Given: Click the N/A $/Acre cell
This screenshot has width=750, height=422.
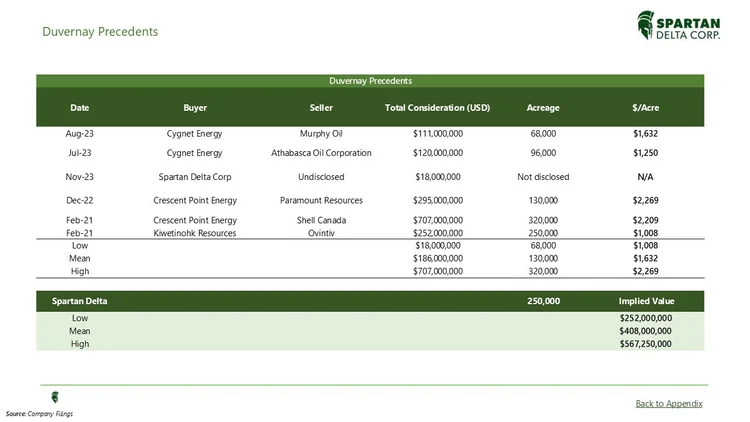Looking at the screenshot, I should pyautogui.click(x=645, y=177).
